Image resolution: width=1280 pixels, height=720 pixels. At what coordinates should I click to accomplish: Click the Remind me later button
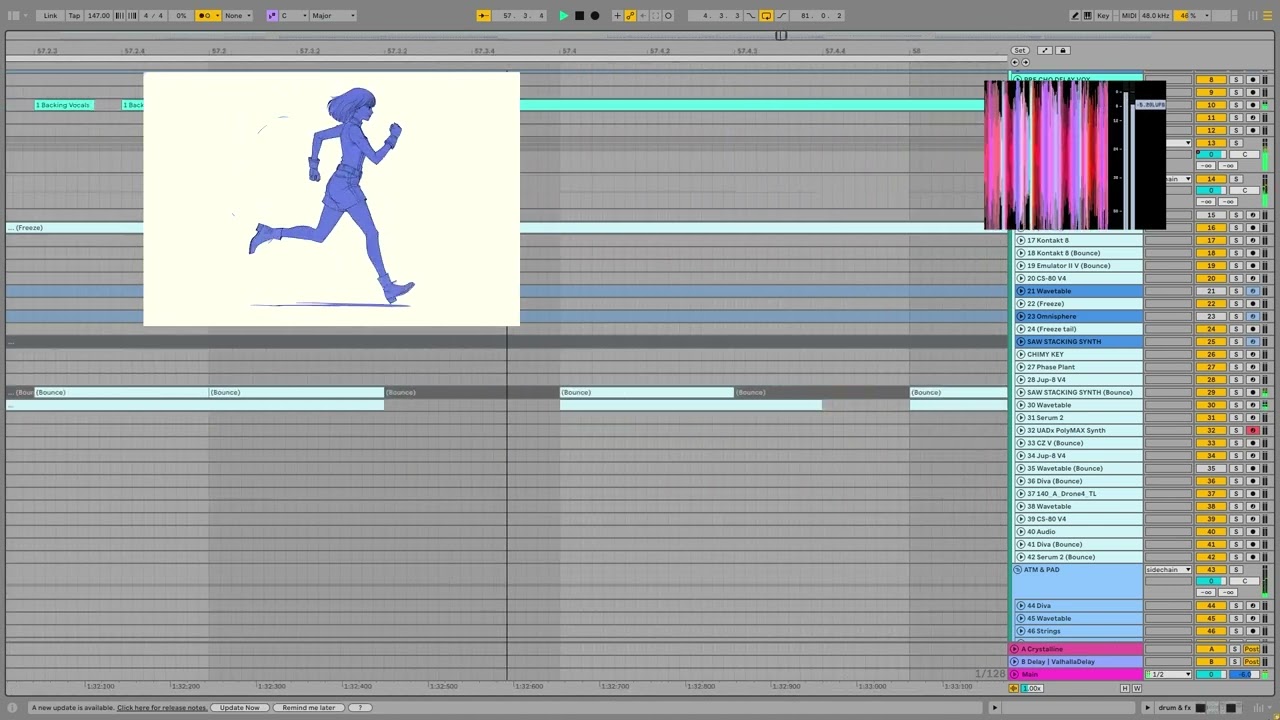(309, 708)
